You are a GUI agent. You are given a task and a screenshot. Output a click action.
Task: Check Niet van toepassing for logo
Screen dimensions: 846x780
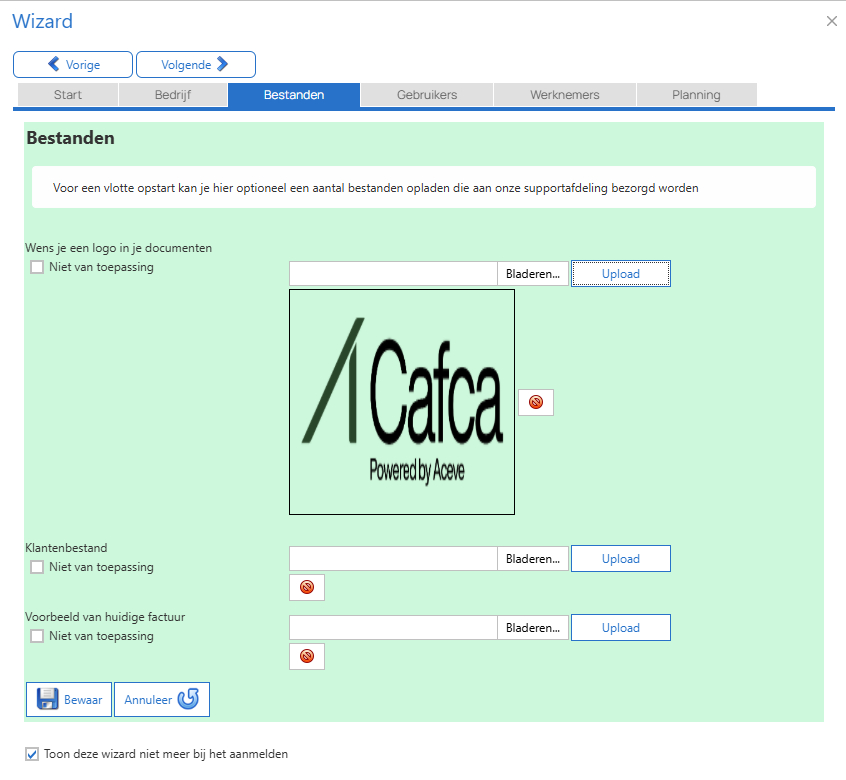[x=37, y=267]
